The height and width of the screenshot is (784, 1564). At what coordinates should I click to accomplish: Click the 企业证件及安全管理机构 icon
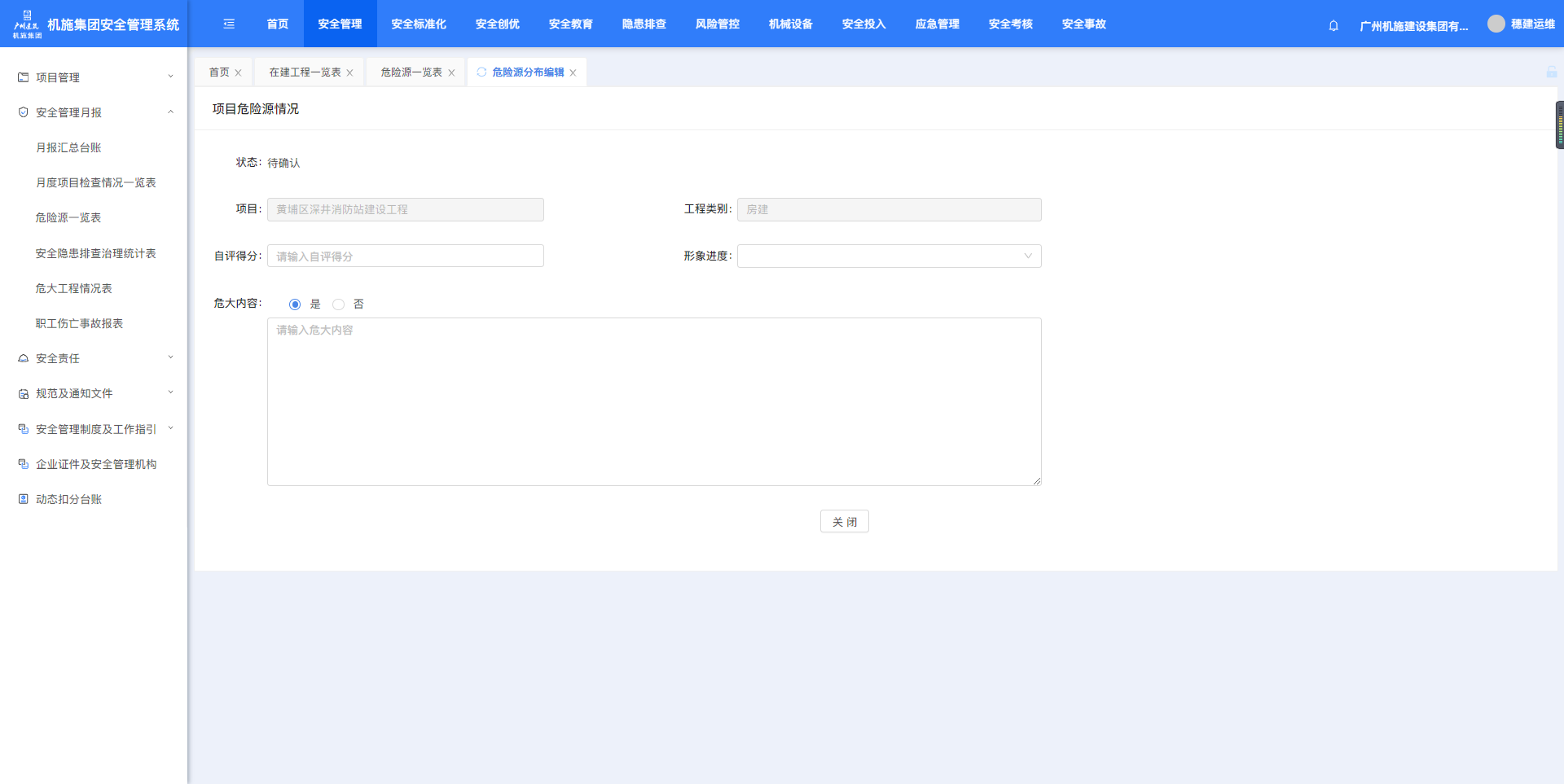point(24,464)
